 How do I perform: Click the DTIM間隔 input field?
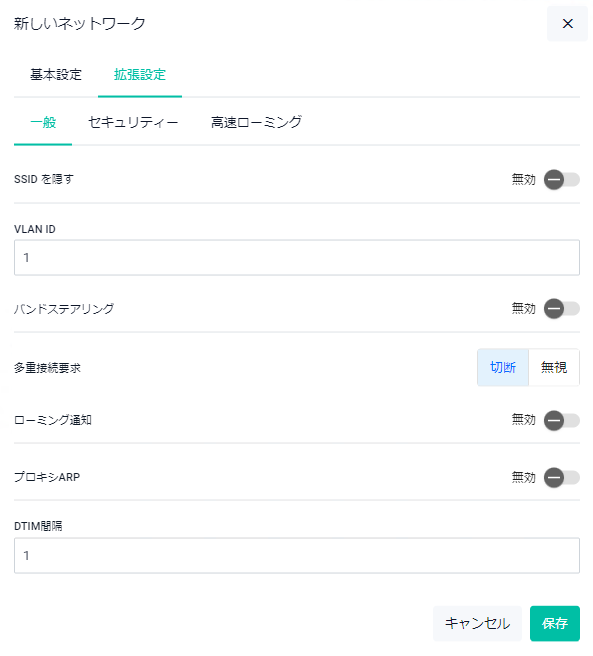[x=297, y=556]
